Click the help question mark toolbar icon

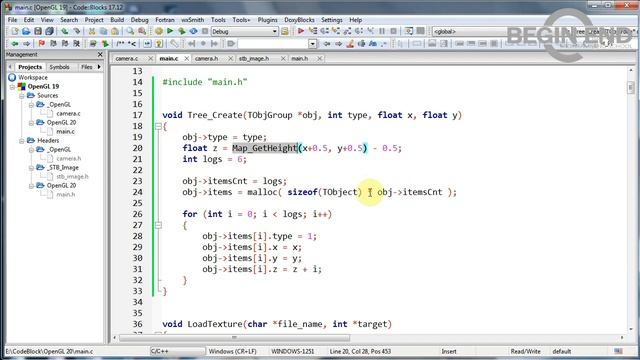[159, 44]
